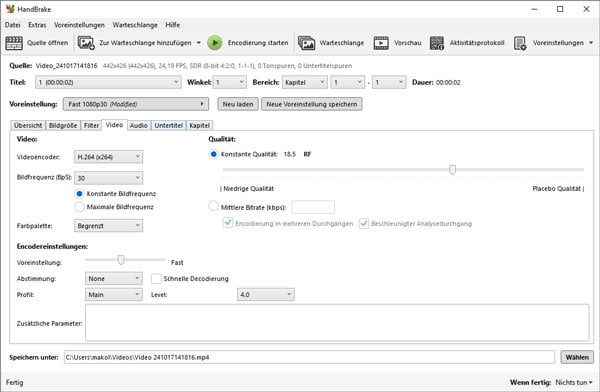Image resolution: width=600 pixels, height=392 pixels.
Task: Click the source name Video_241017141816
Action: click(67, 66)
